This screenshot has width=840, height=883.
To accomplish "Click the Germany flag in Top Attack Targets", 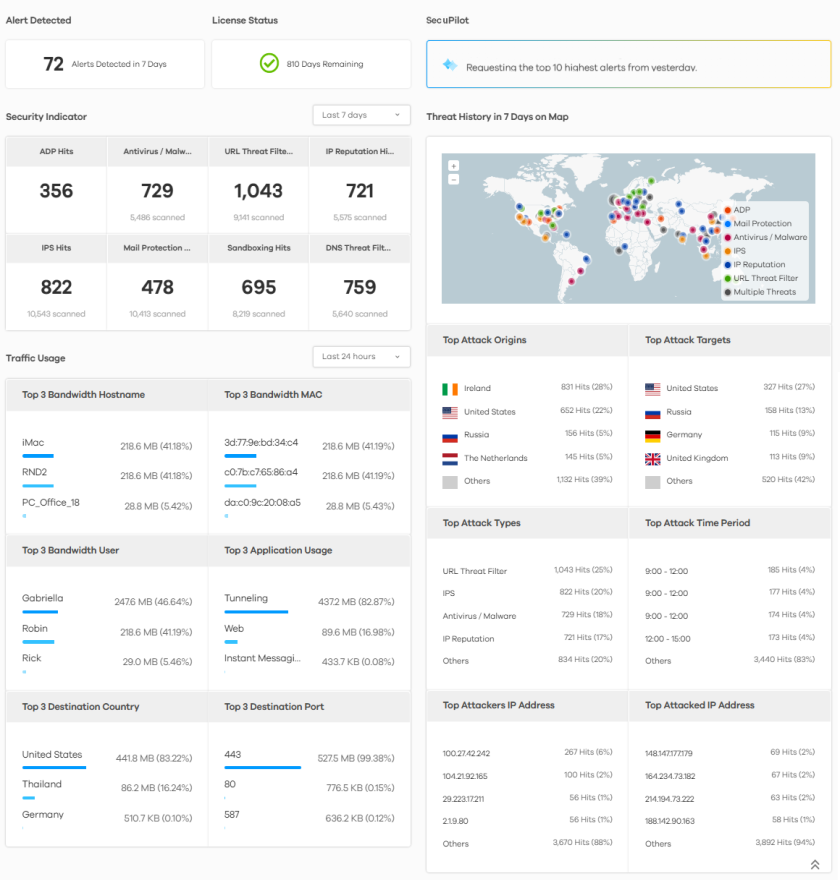I will click(652, 435).
